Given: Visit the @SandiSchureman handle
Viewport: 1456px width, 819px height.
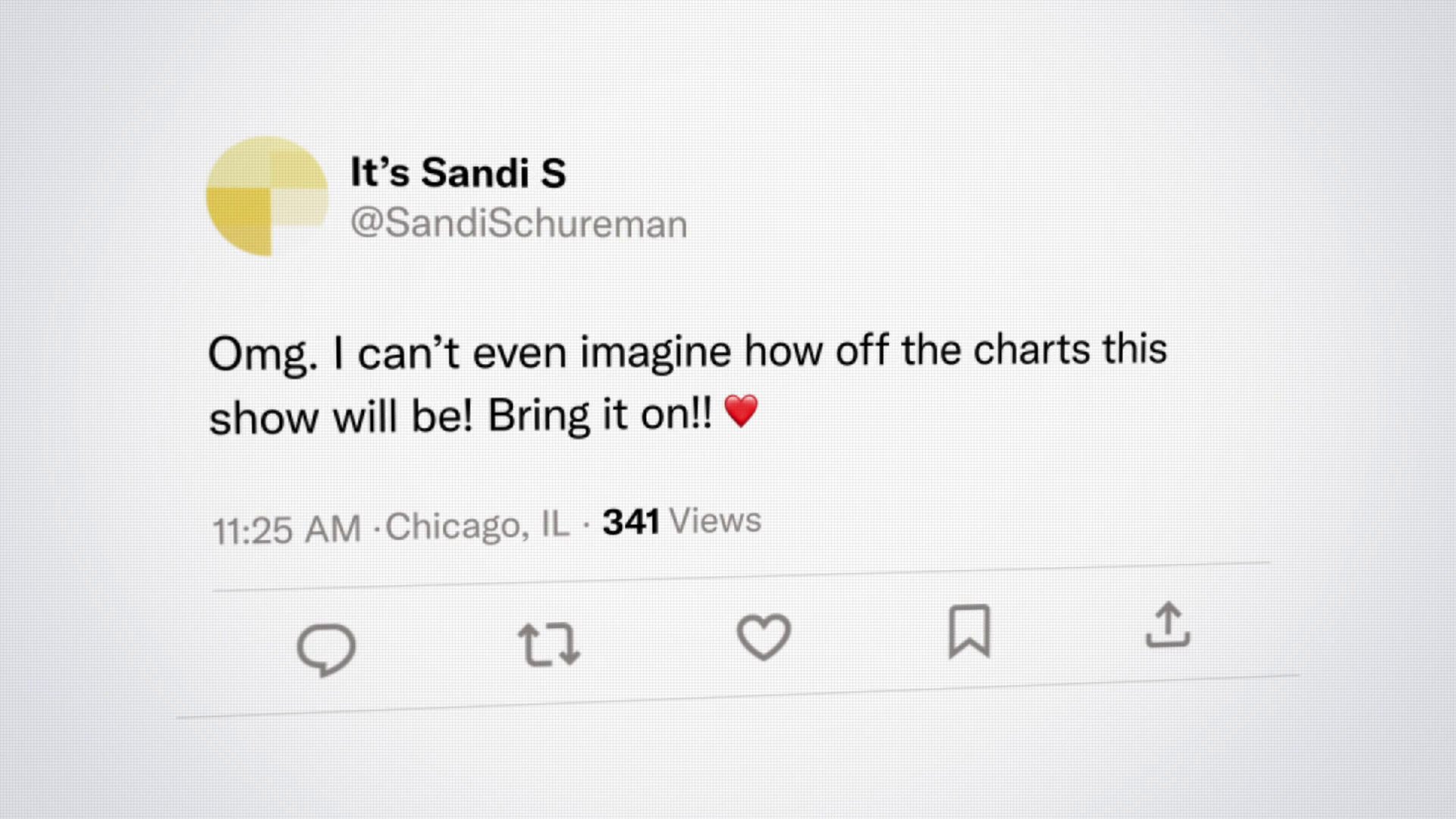Looking at the screenshot, I should coord(519,224).
